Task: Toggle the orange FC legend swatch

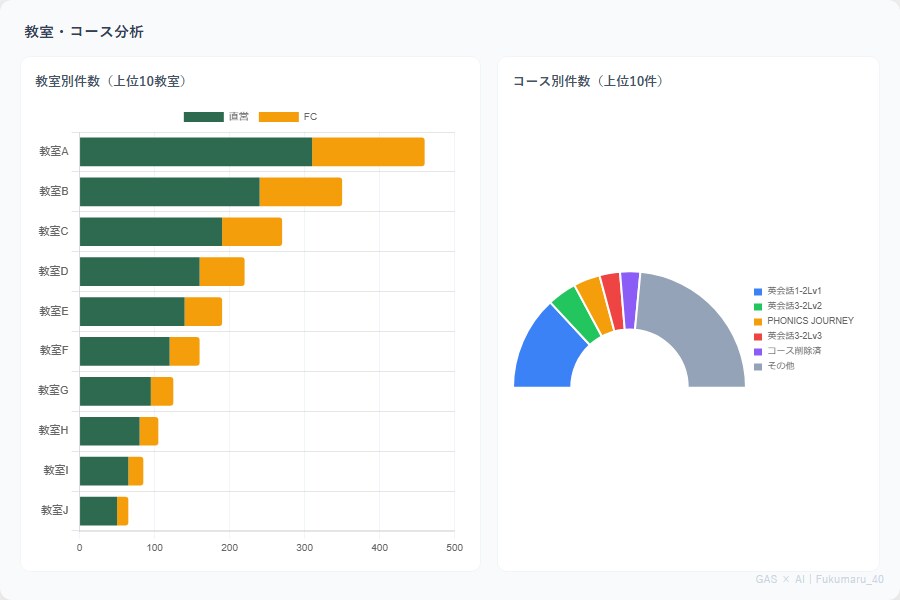Action: [279, 117]
